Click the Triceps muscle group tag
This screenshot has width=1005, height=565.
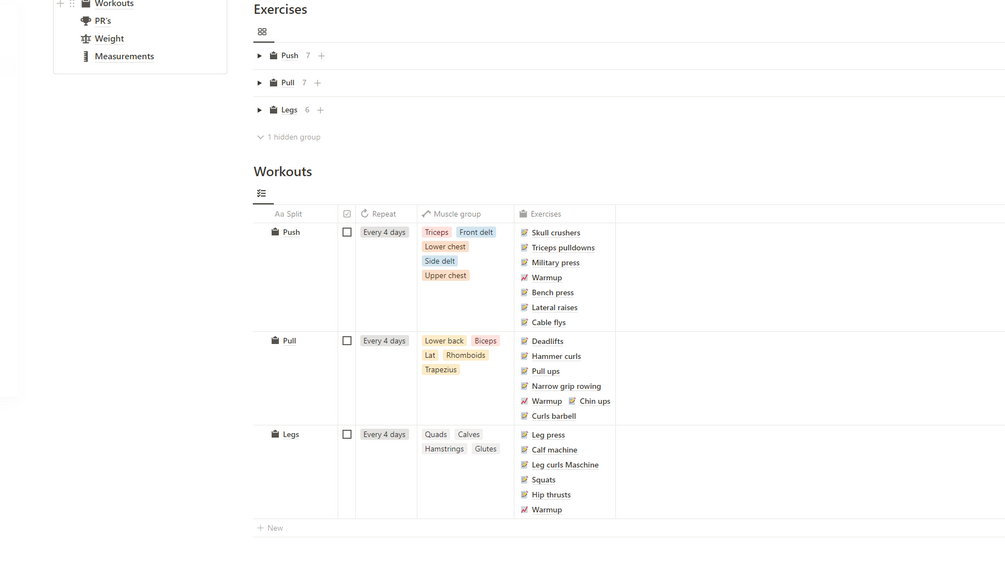437,233
